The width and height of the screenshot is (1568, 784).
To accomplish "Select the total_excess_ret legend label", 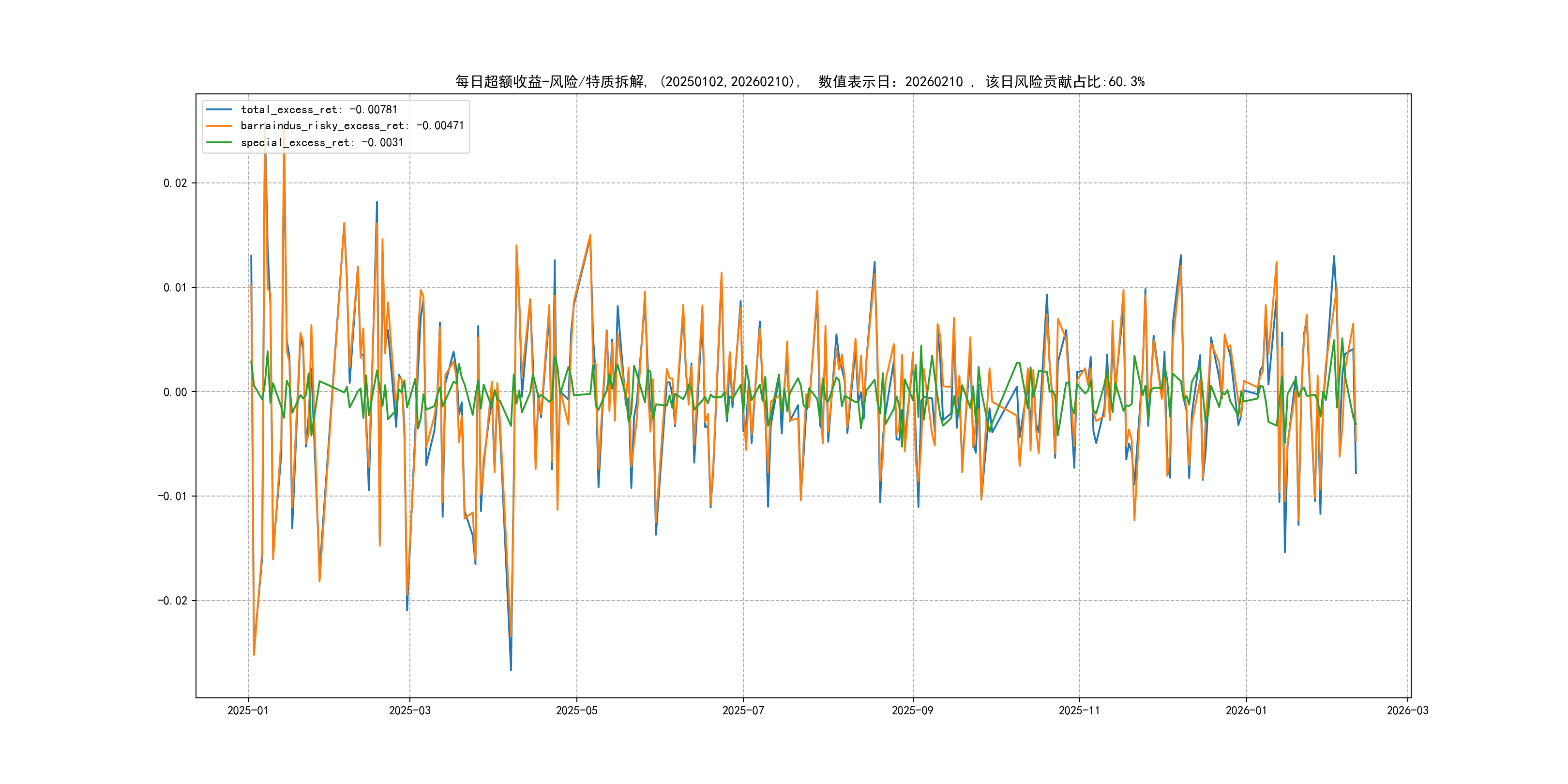I will click(x=319, y=109).
